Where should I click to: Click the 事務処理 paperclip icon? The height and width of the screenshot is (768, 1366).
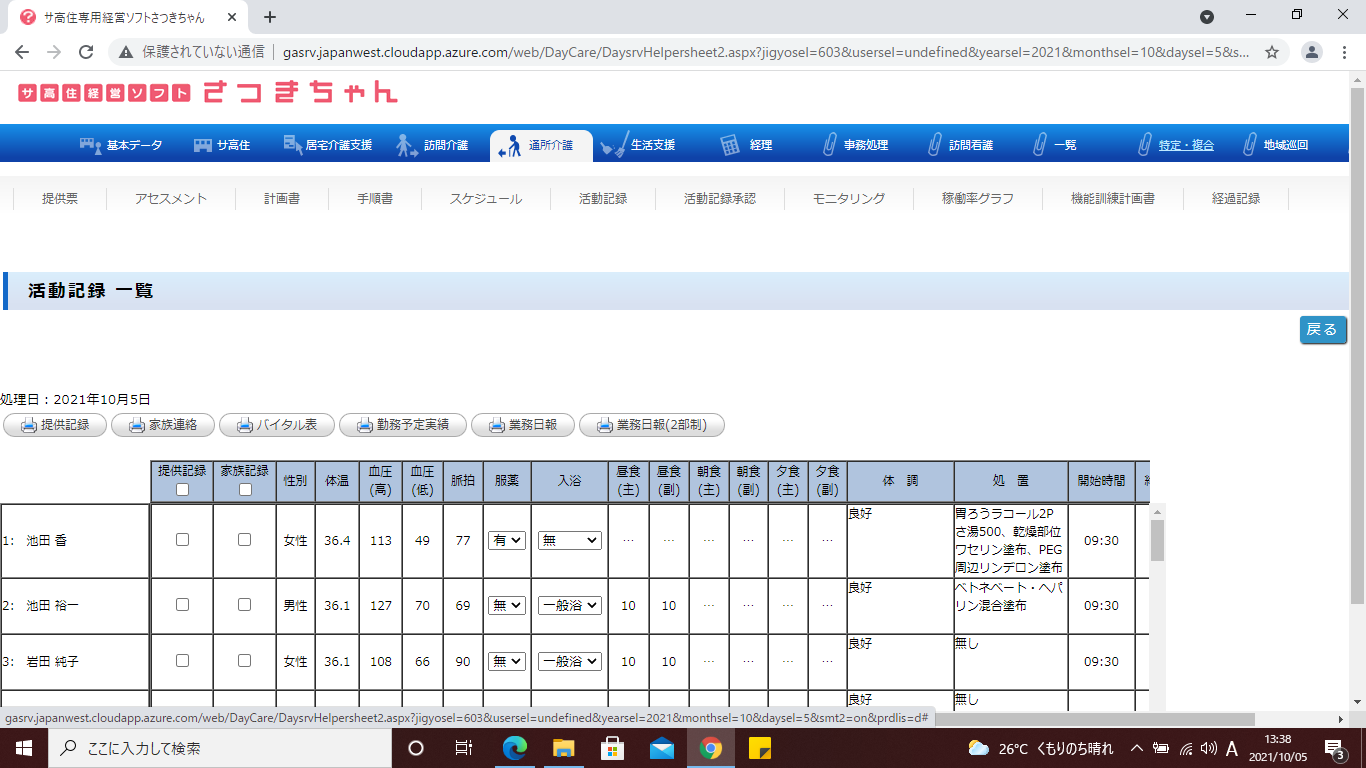pyautogui.click(x=829, y=145)
